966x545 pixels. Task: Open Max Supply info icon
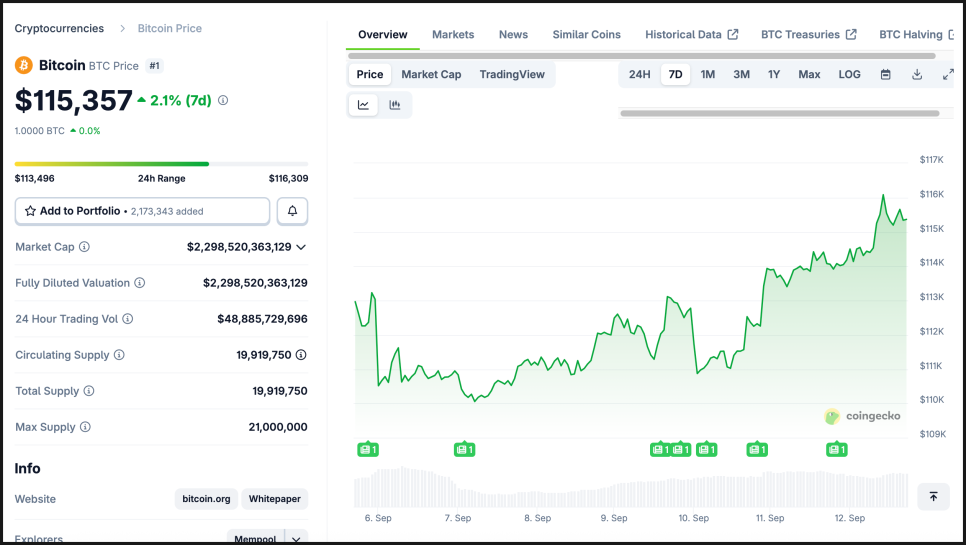pos(85,427)
